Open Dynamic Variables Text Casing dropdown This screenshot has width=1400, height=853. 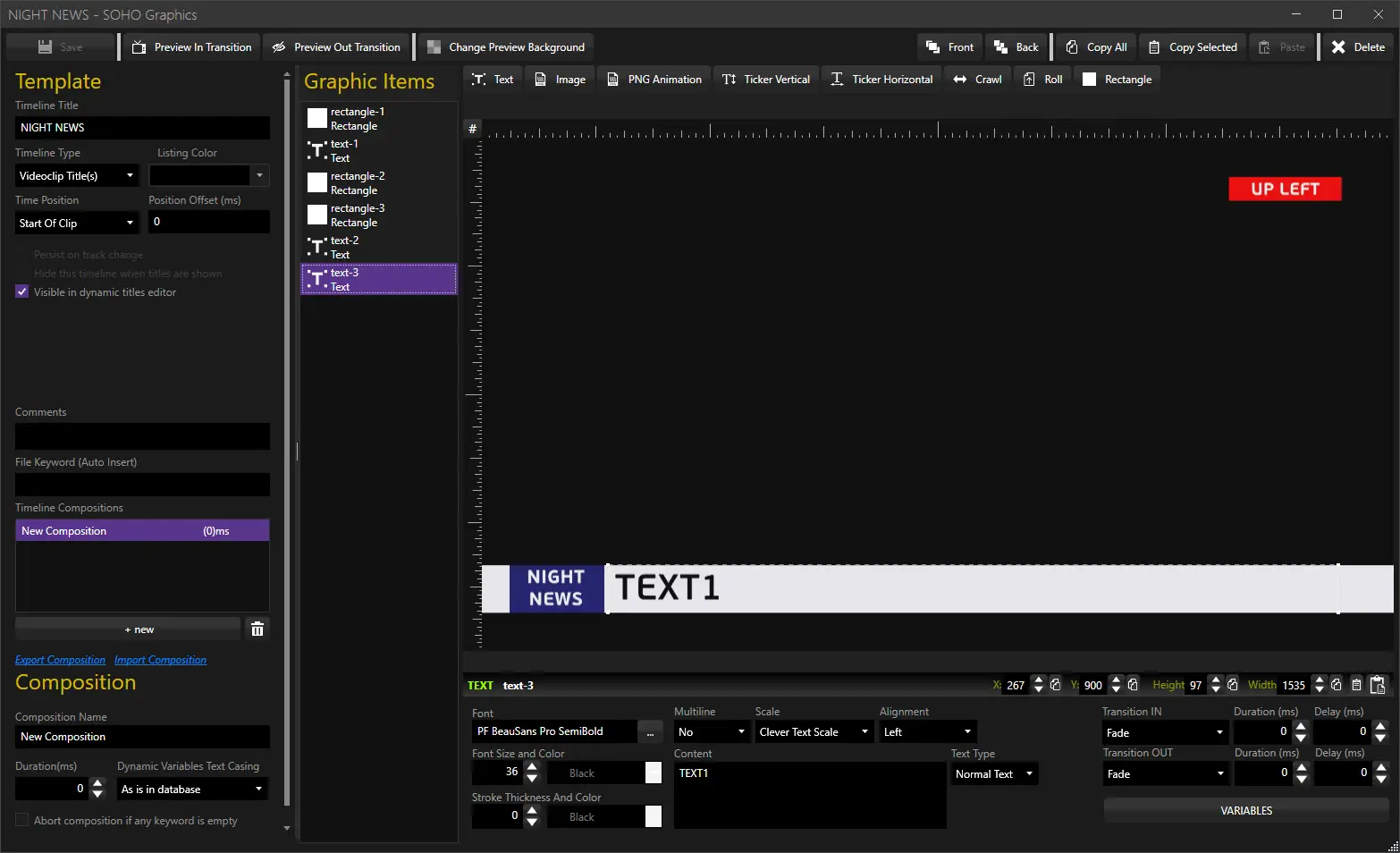tap(192, 790)
